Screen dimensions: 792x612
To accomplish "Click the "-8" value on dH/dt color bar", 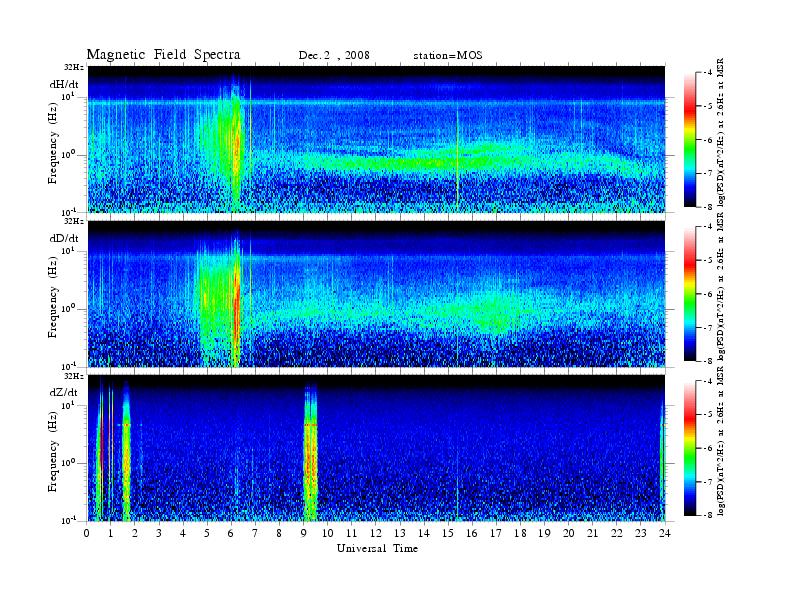I will 709,207.
